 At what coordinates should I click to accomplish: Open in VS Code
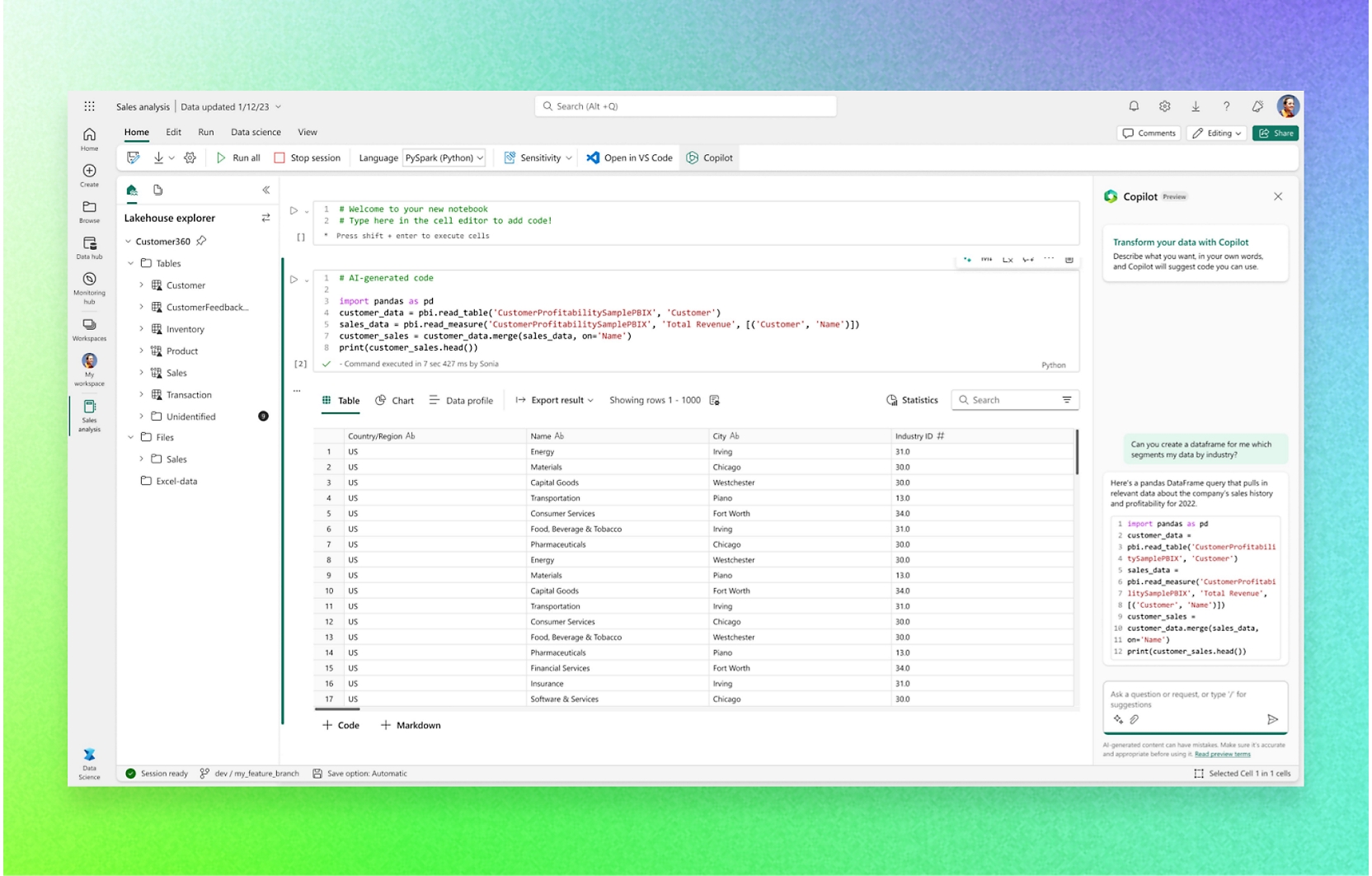pyautogui.click(x=630, y=158)
